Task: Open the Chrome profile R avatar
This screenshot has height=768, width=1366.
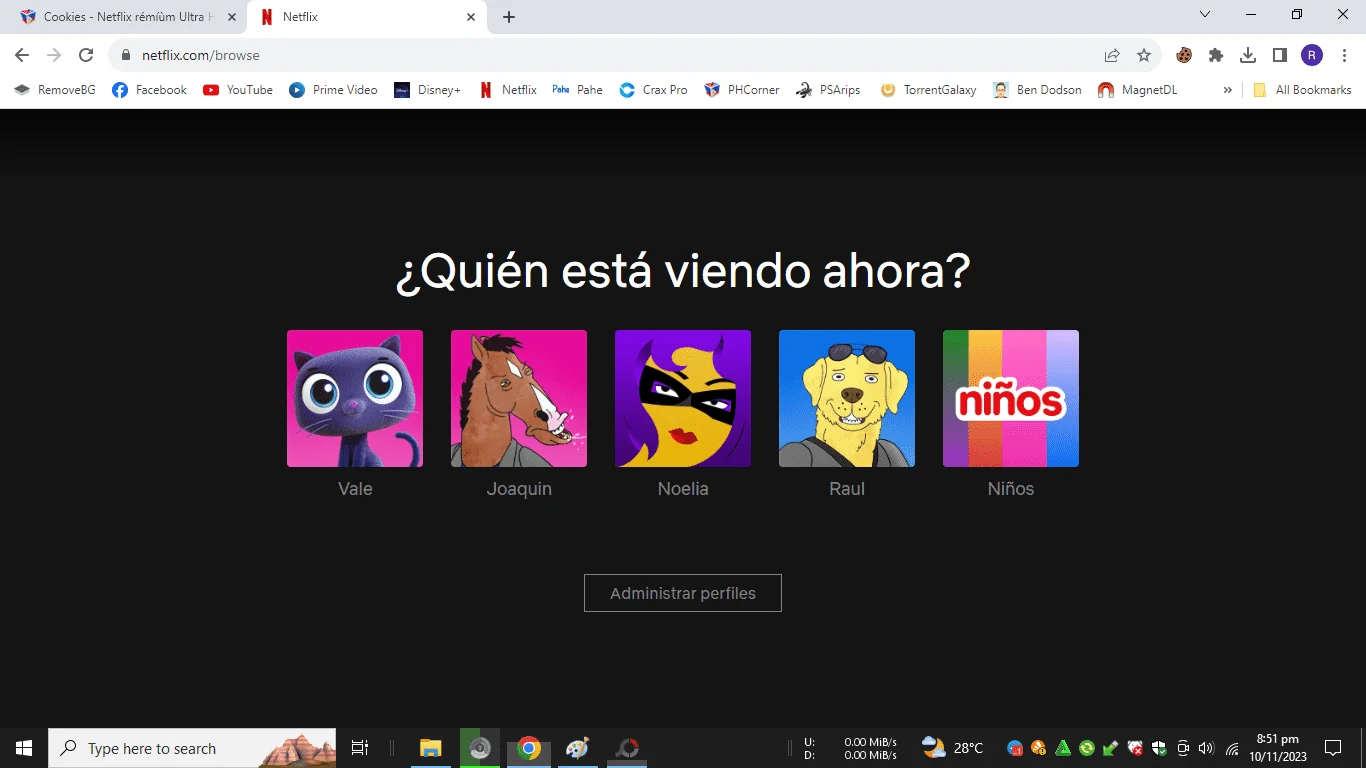Action: (x=1312, y=55)
